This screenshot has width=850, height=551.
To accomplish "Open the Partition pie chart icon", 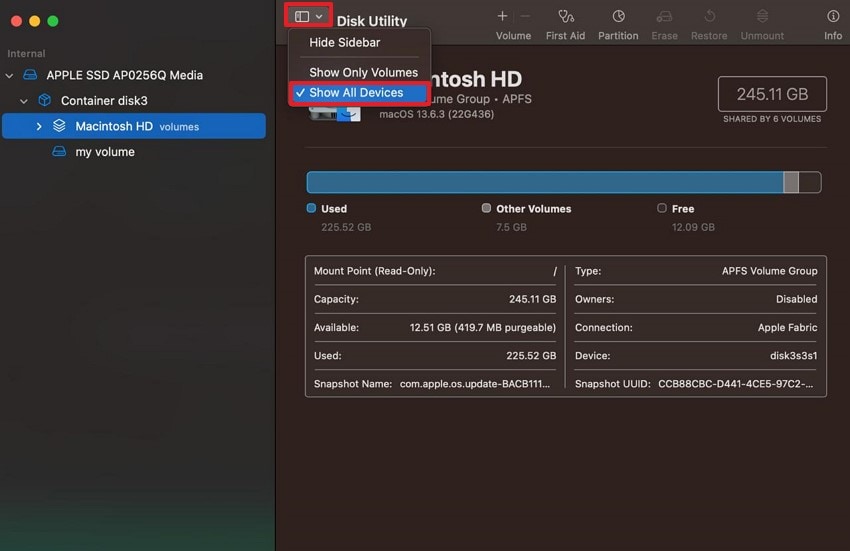I will coord(618,16).
